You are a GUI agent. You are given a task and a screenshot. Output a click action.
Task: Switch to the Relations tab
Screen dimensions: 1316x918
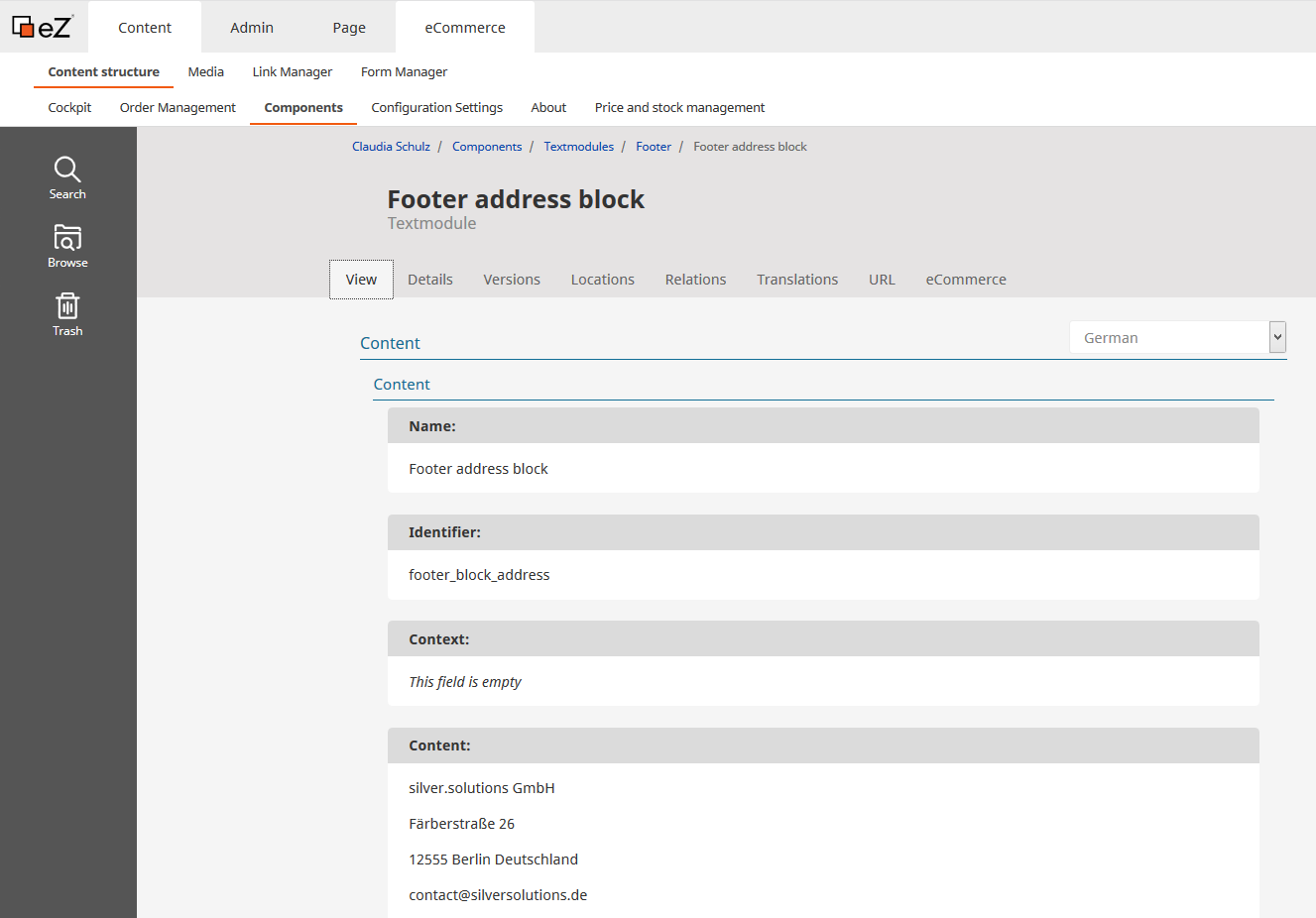pos(695,280)
